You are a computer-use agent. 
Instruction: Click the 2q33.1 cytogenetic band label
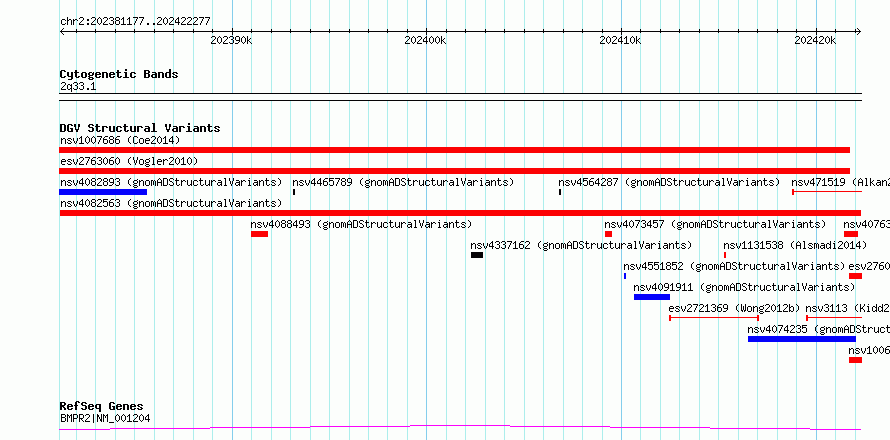pyautogui.click(x=78, y=87)
